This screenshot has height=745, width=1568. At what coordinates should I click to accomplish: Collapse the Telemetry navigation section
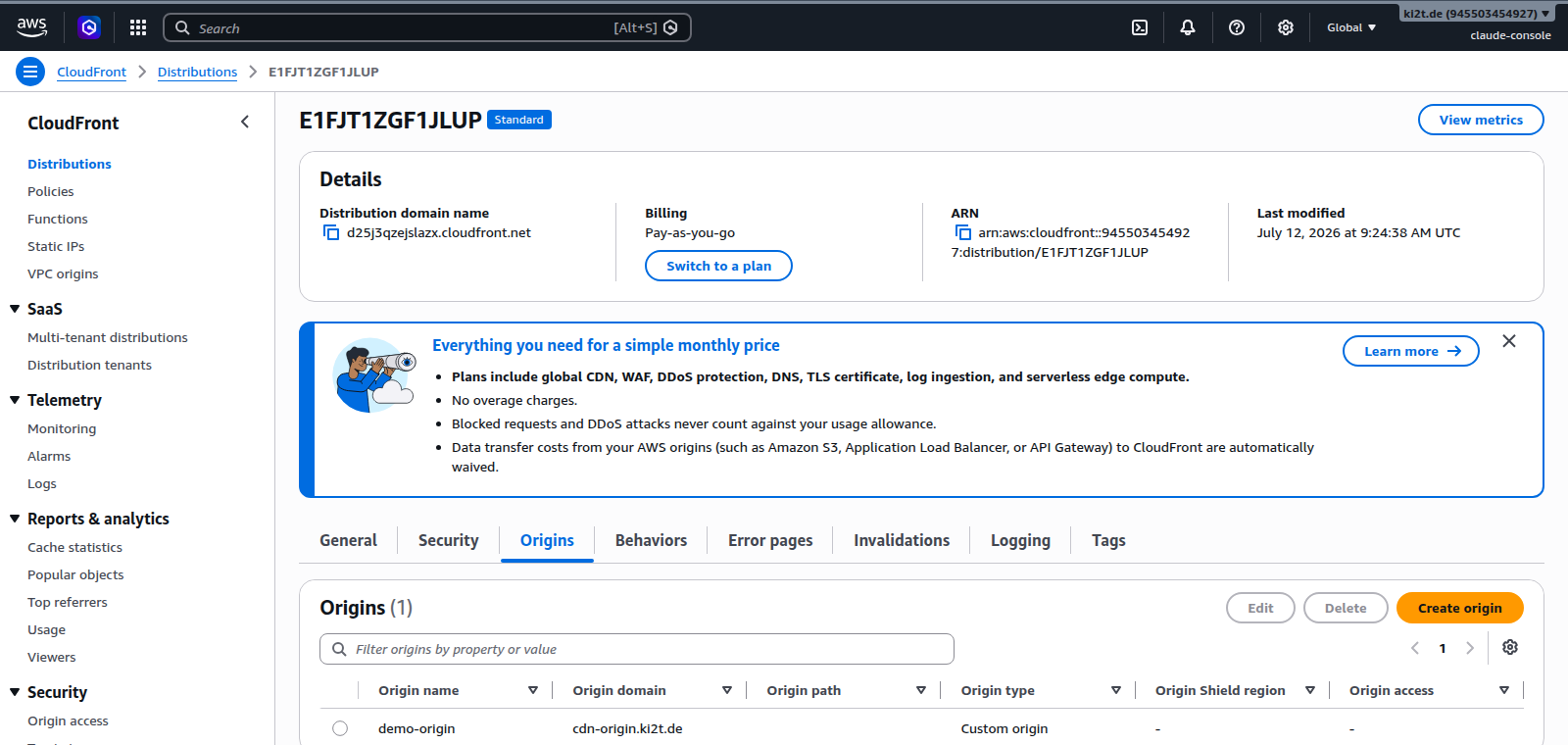[x=15, y=400]
